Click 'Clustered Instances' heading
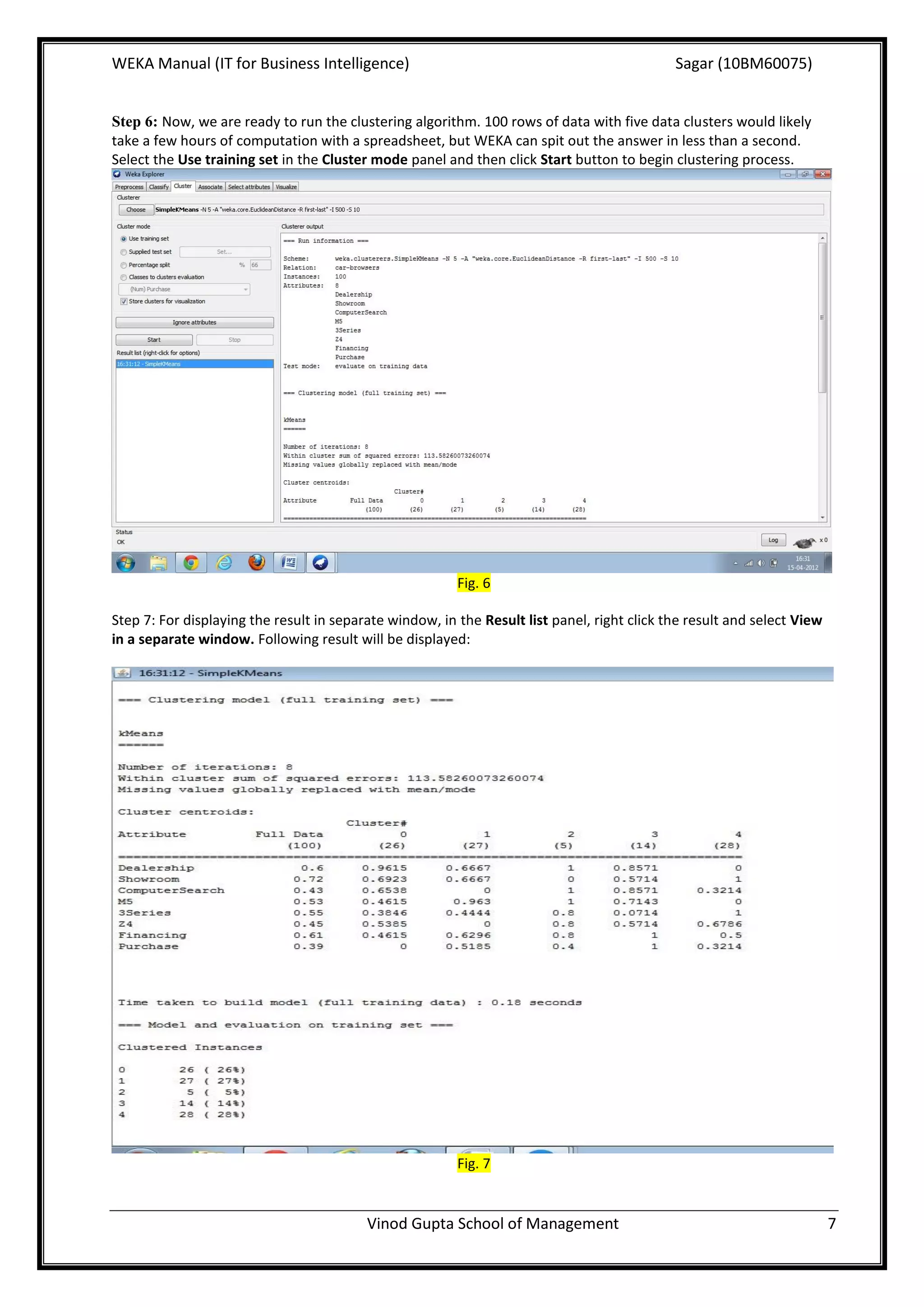The image size is (924, 1307). coord(190,1047)
